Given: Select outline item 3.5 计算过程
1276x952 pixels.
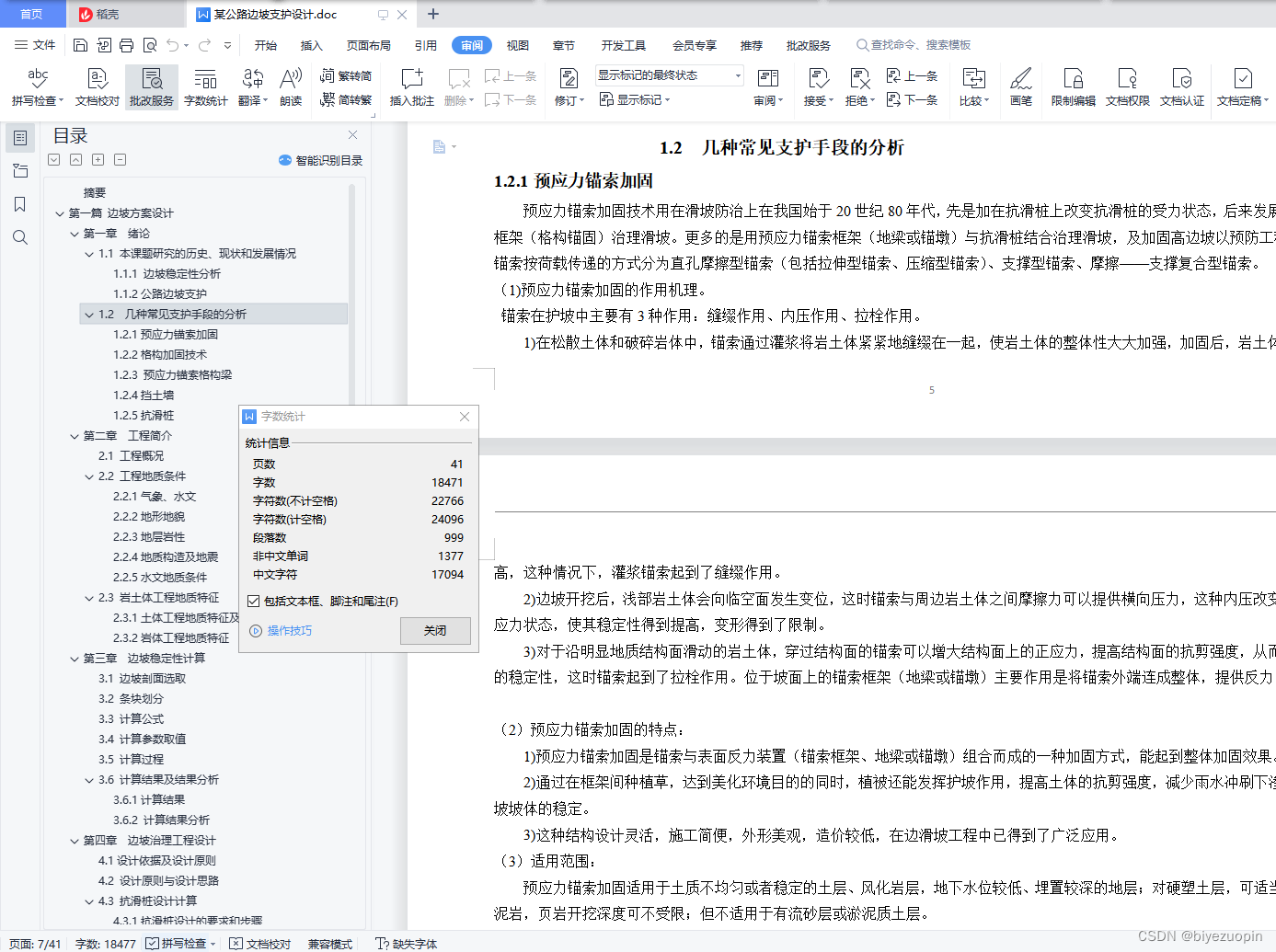Looking at the screenshot, I should coord(132,760).
